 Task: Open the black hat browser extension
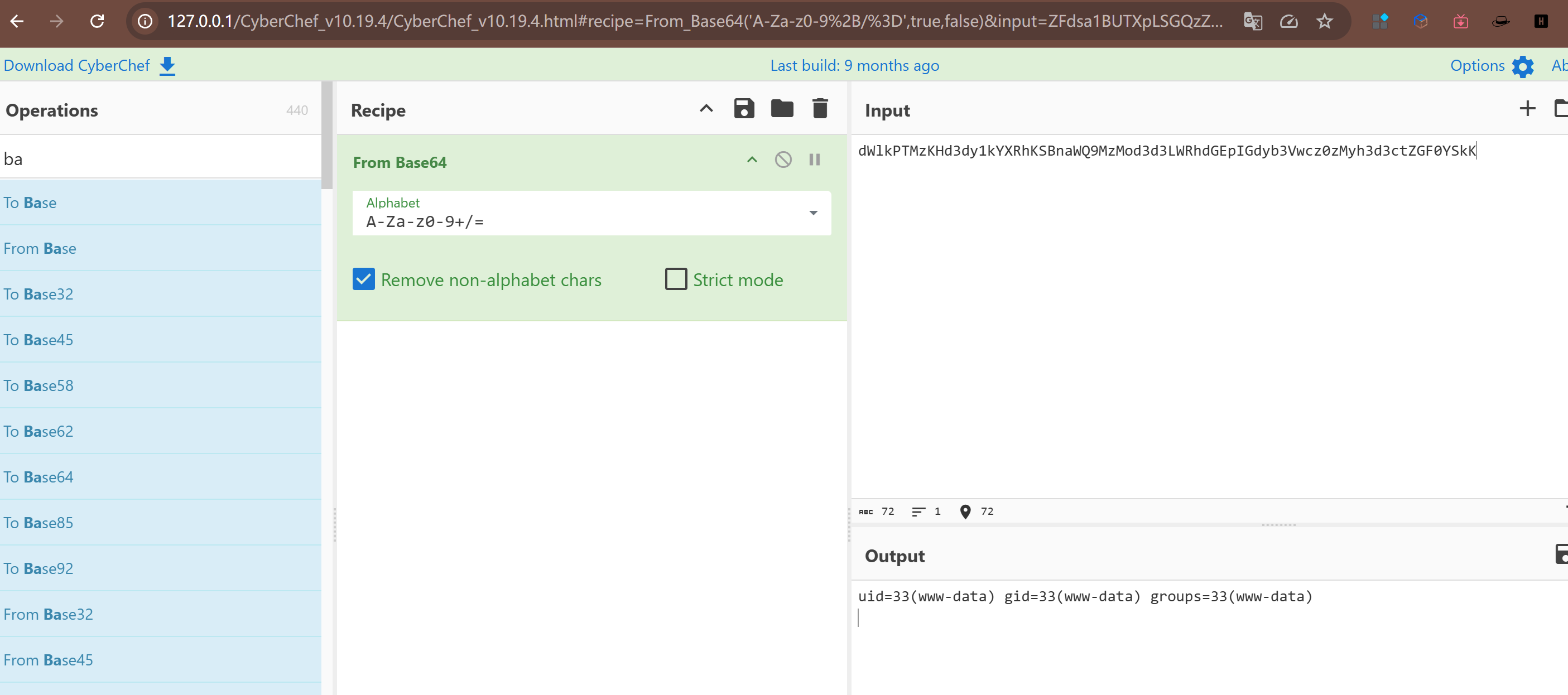1501,21
